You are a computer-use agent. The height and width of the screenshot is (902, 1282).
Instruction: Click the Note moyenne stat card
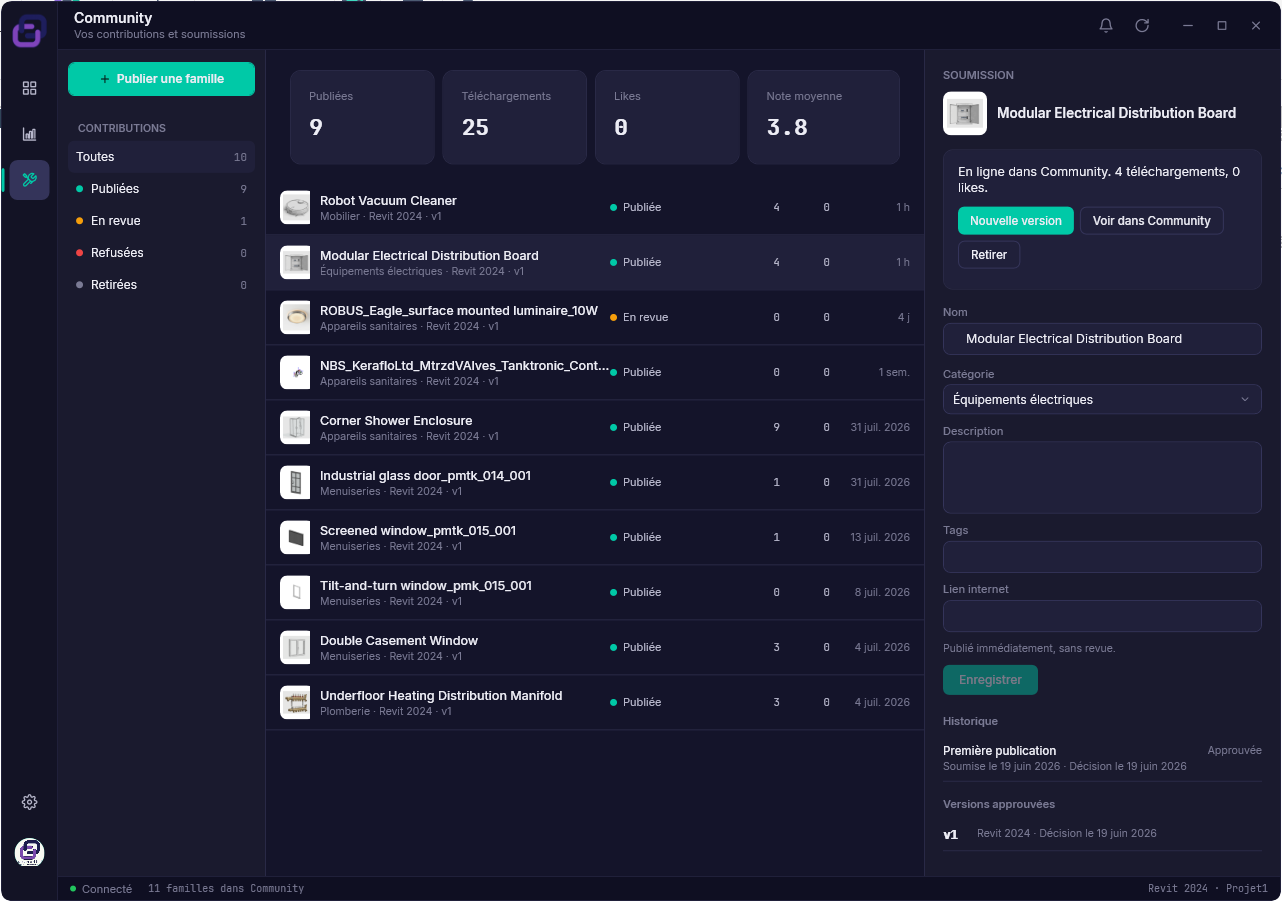[823, 117]
